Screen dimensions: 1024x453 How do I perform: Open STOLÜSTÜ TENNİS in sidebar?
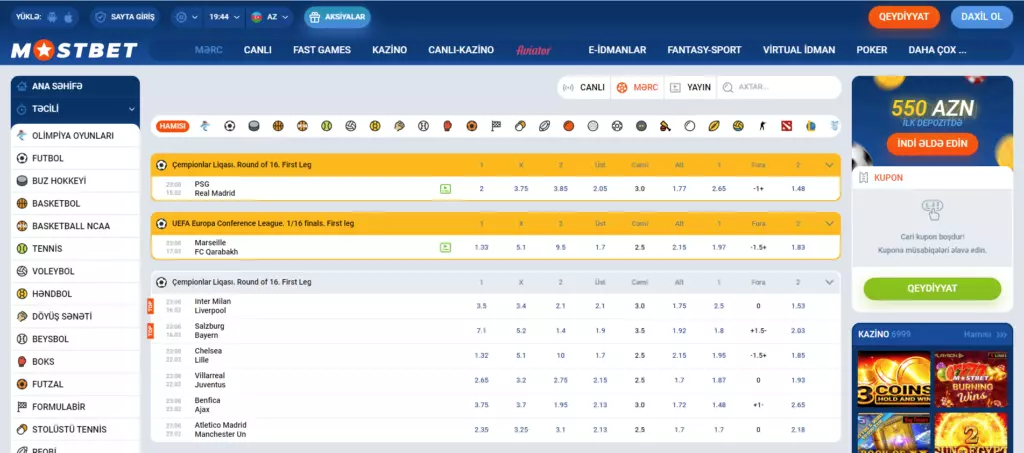click(75, 430)
